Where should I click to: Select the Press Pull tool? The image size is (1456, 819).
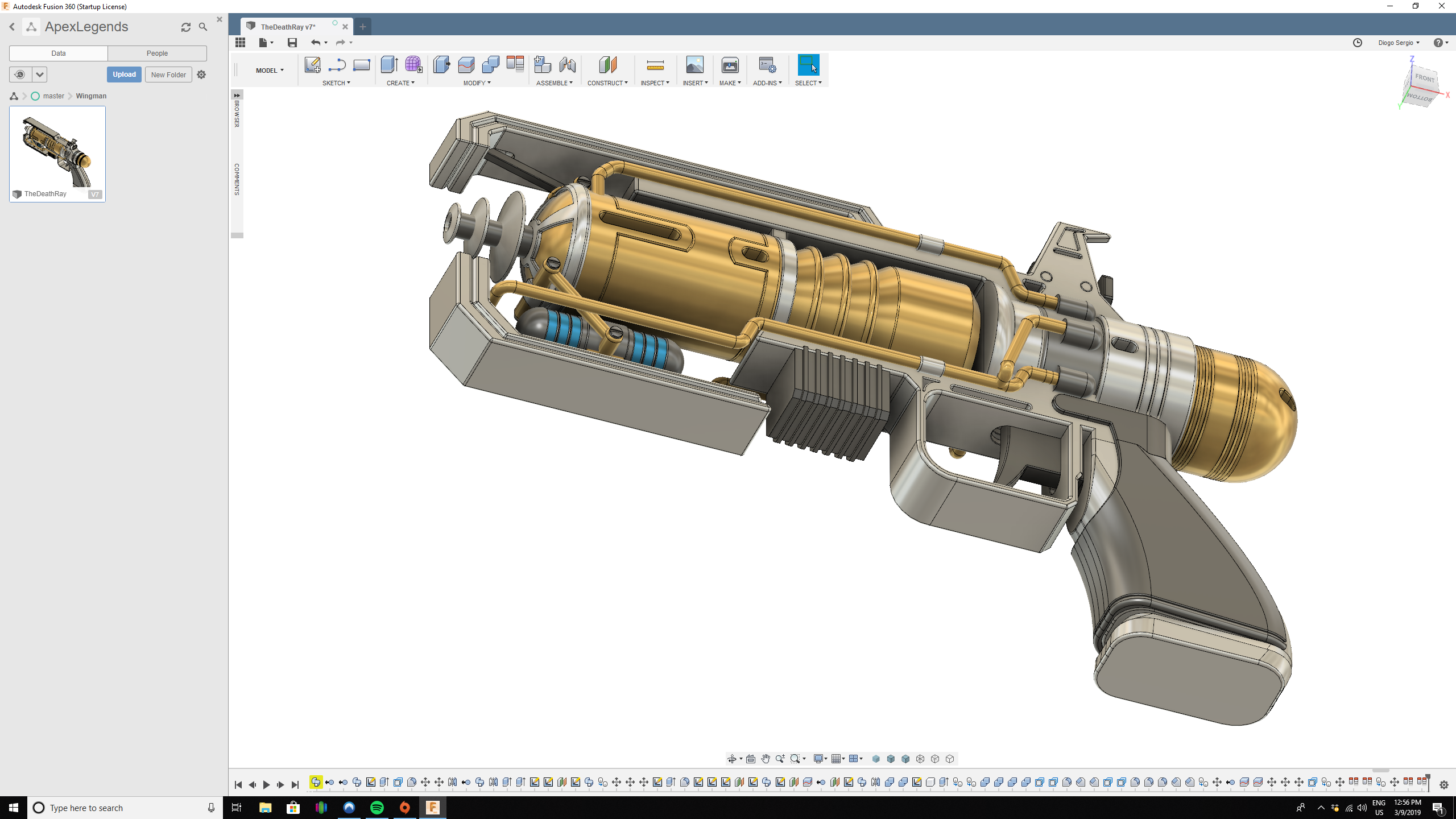pos(441,65)
